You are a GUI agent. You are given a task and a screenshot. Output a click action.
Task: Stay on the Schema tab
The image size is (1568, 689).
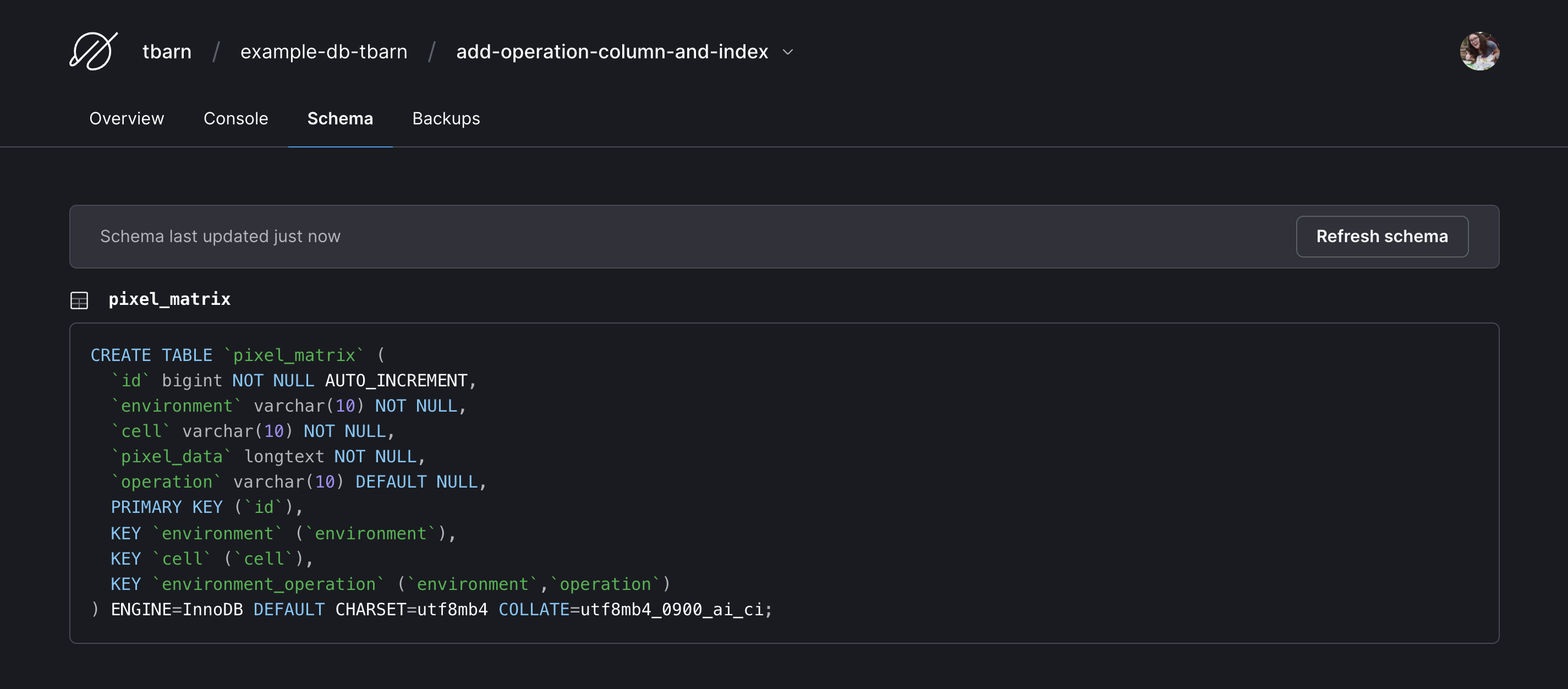[339, 119]
